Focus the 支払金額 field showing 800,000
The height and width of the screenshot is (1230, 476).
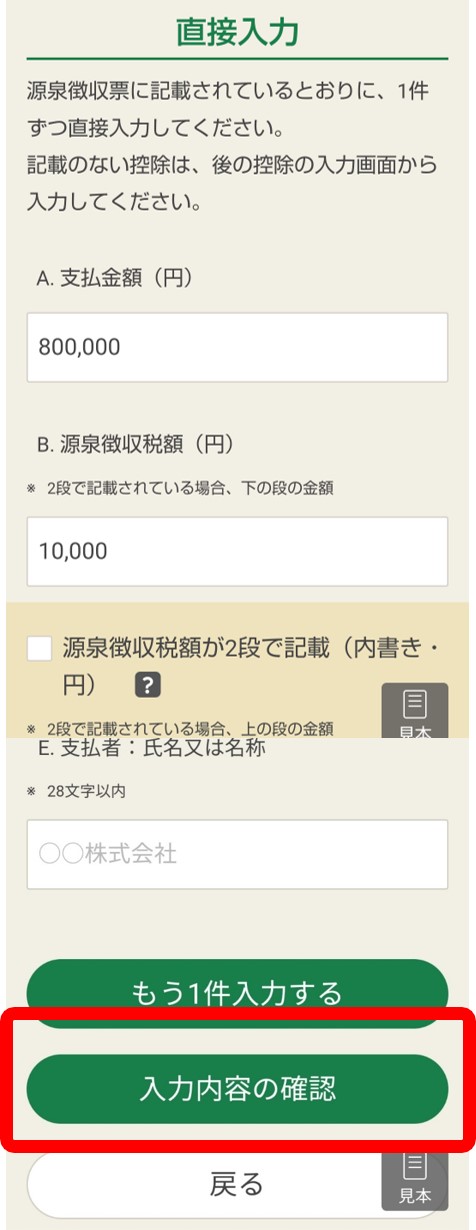point(237,347)
